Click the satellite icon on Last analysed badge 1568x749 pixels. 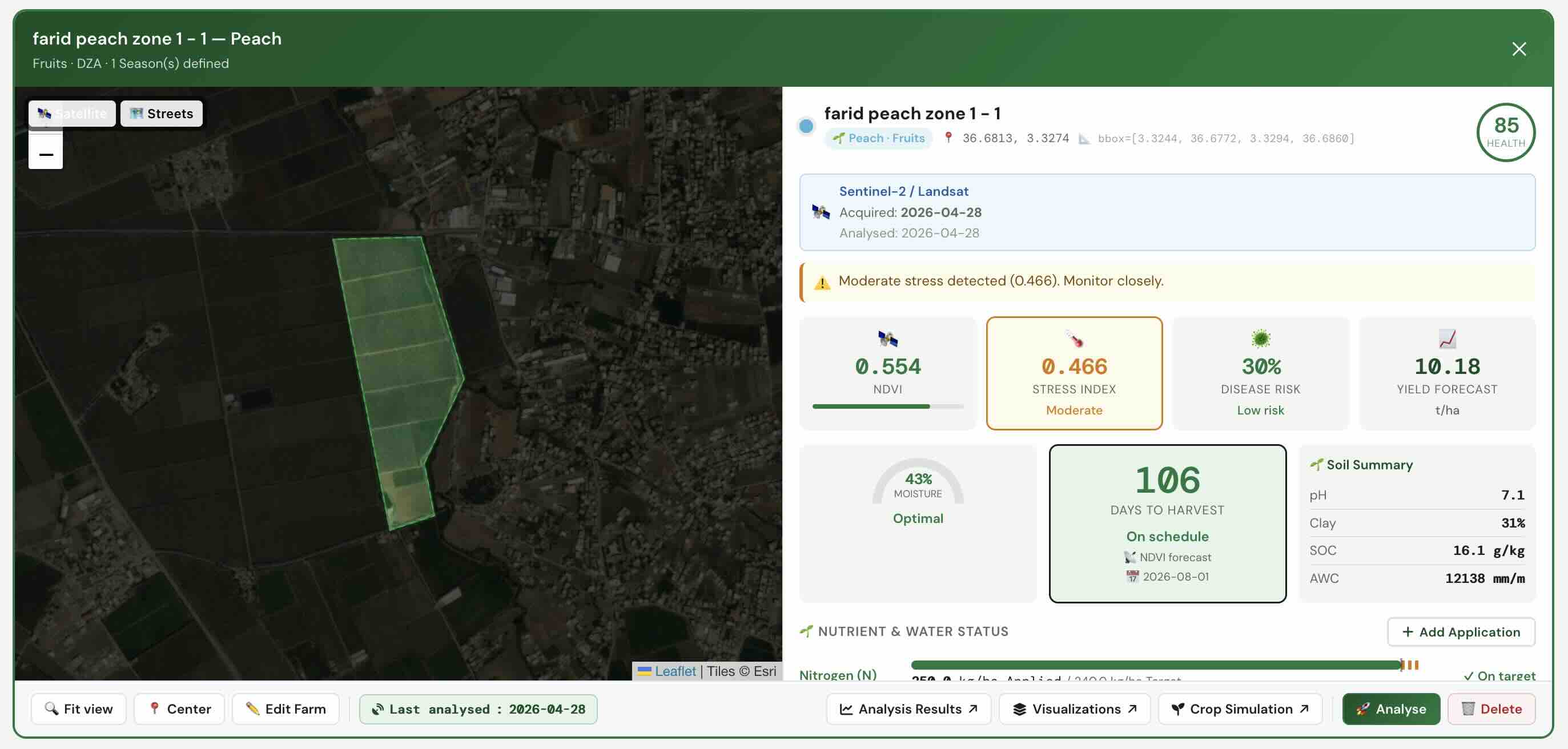click(x=378, y=709)
